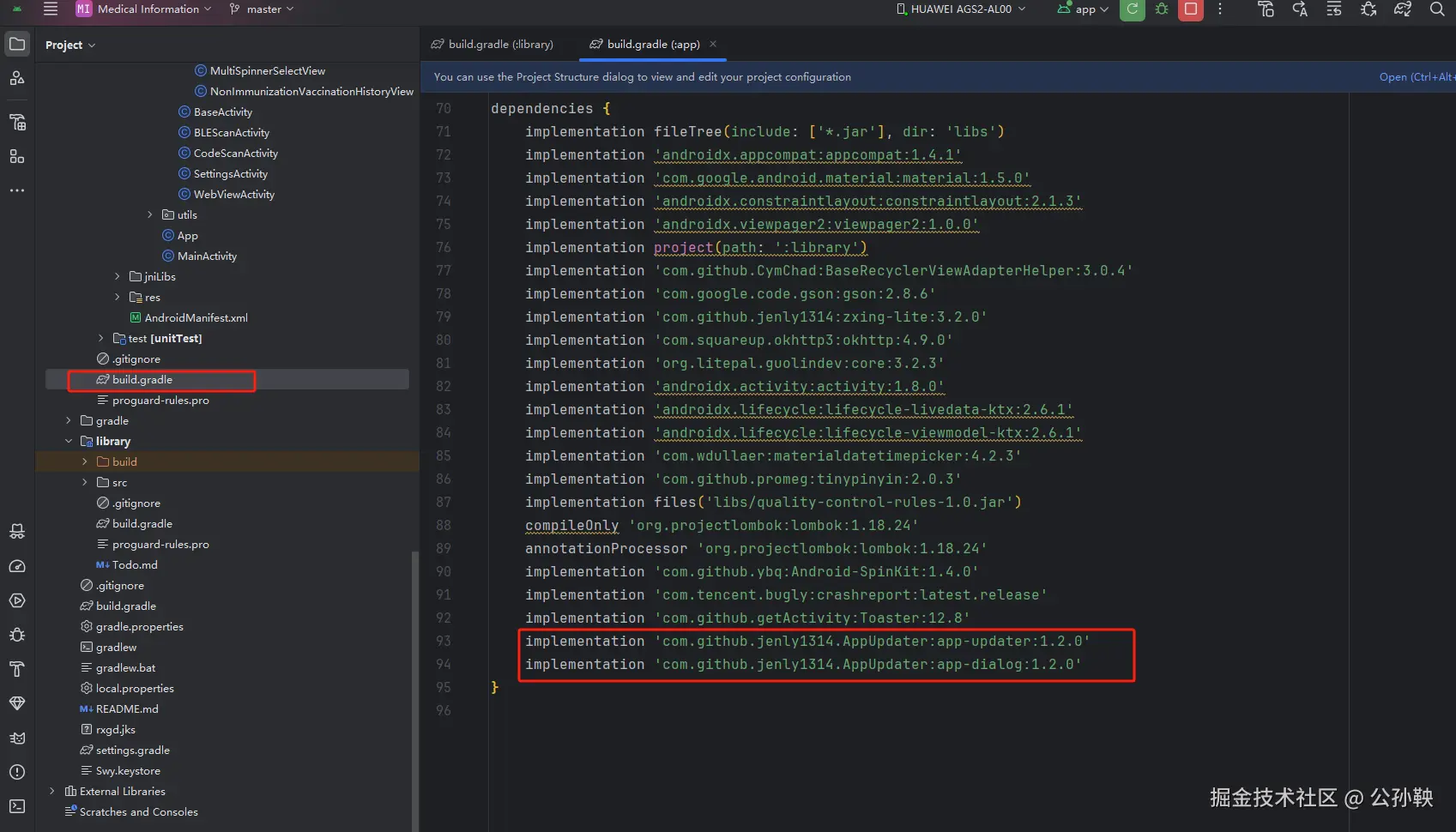Image resolution: width=1456 pixels, height=832 pixels.
Task: Expand the library build folder
Action: coord(85,462)
